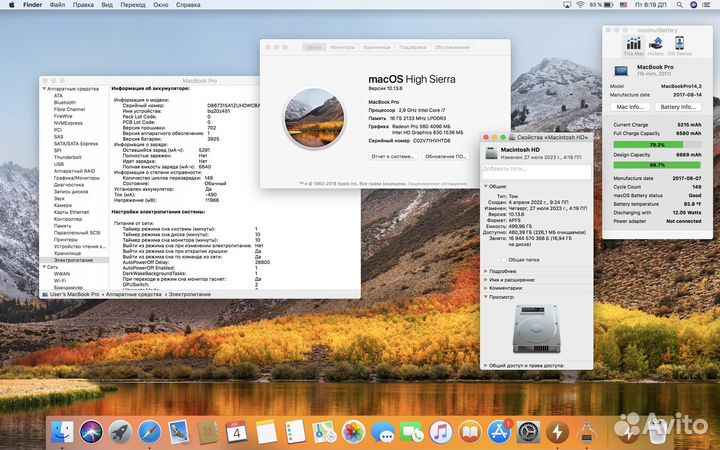
Task: Open iOS Device view in coconutBattery
Action: point(680,46)
